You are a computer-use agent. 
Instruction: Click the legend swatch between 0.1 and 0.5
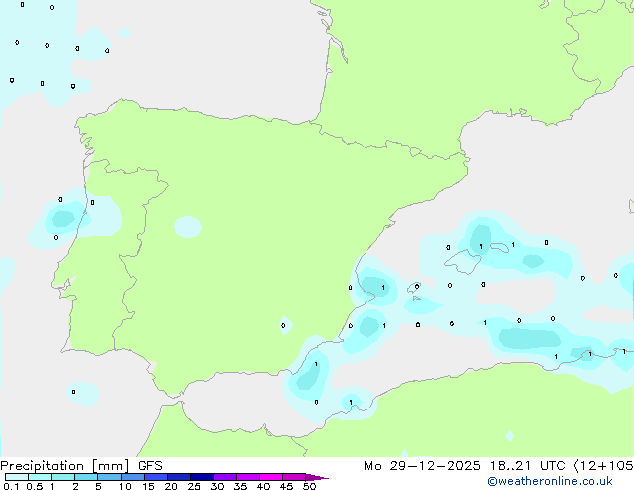(x=17, y=477)
